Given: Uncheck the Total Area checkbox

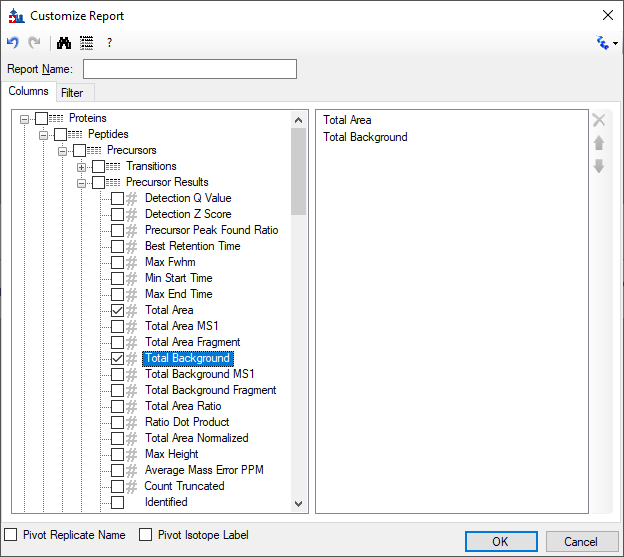Looking at the screenshot, I should 118,310.
